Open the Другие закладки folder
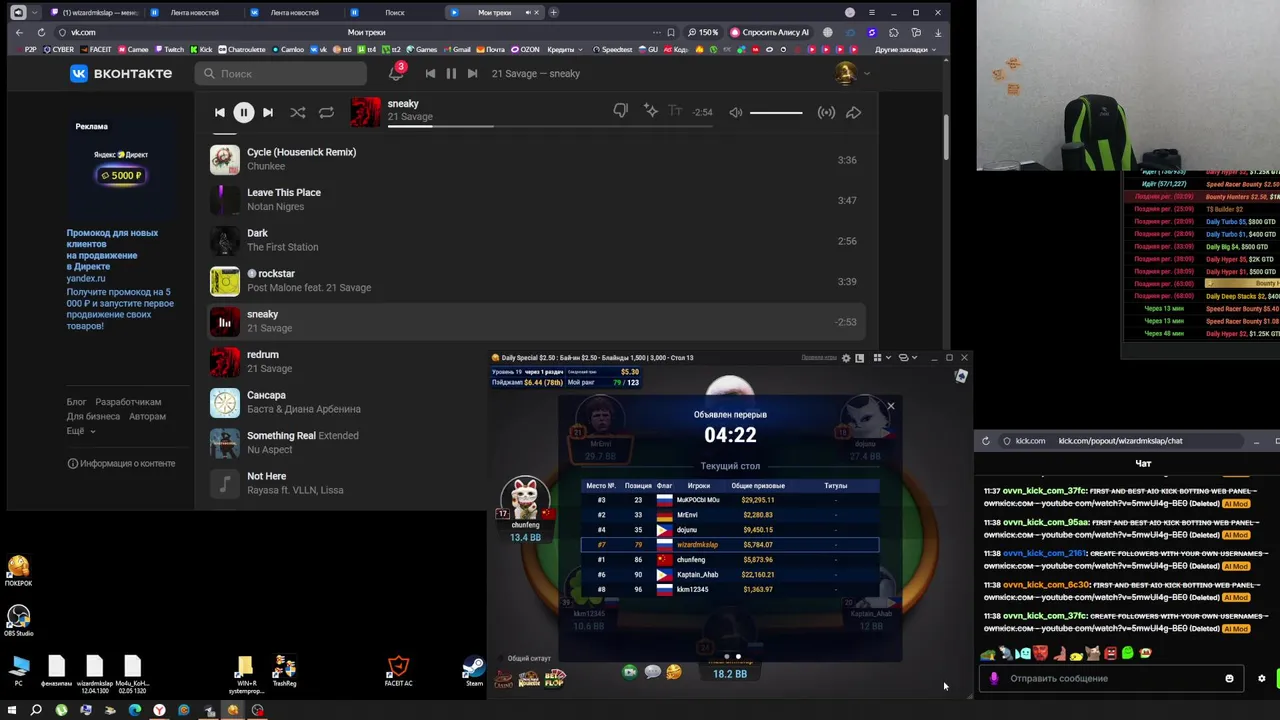 (x=906, y=49)
